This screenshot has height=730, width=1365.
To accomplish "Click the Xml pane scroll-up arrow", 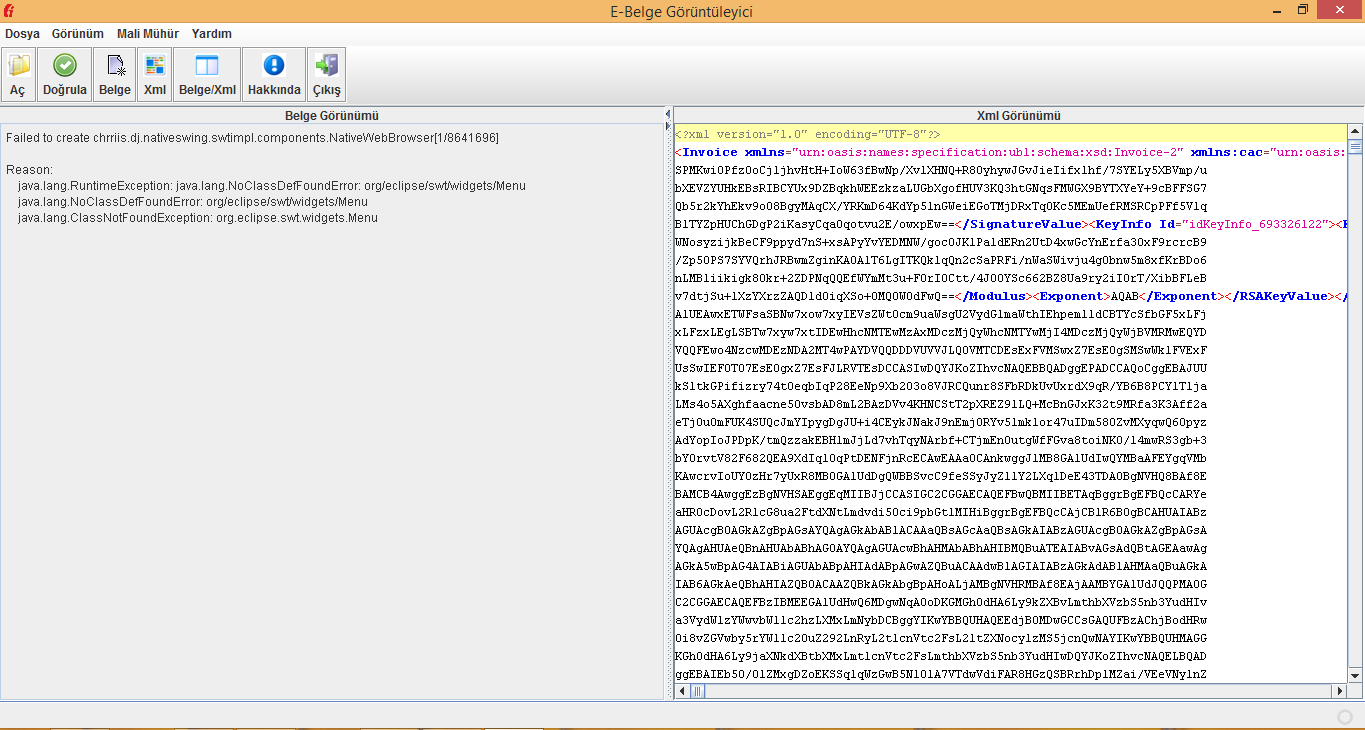I will point(1355,131).
